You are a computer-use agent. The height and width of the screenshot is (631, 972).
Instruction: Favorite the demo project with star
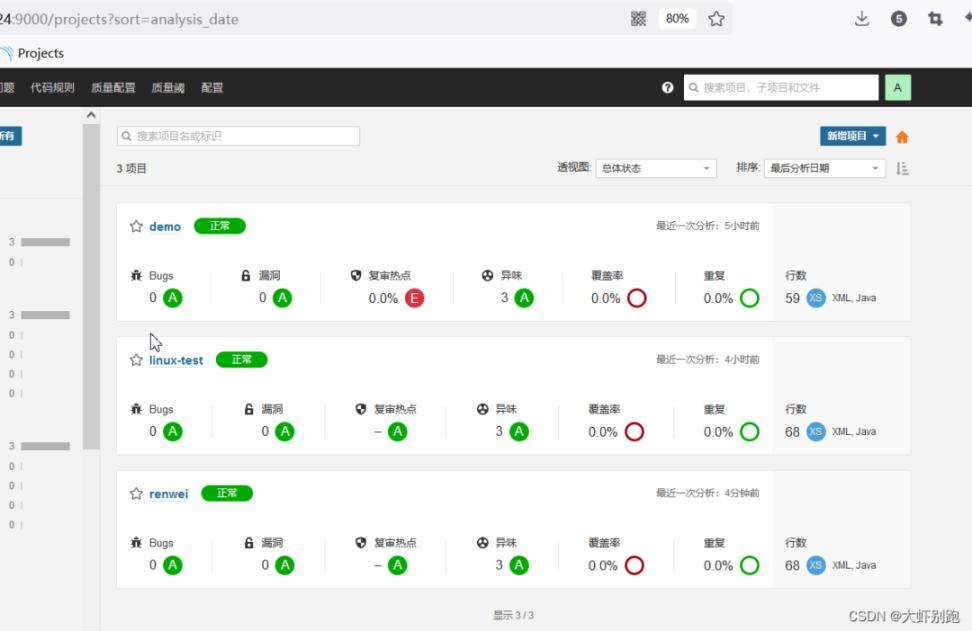tap(136, 226)
